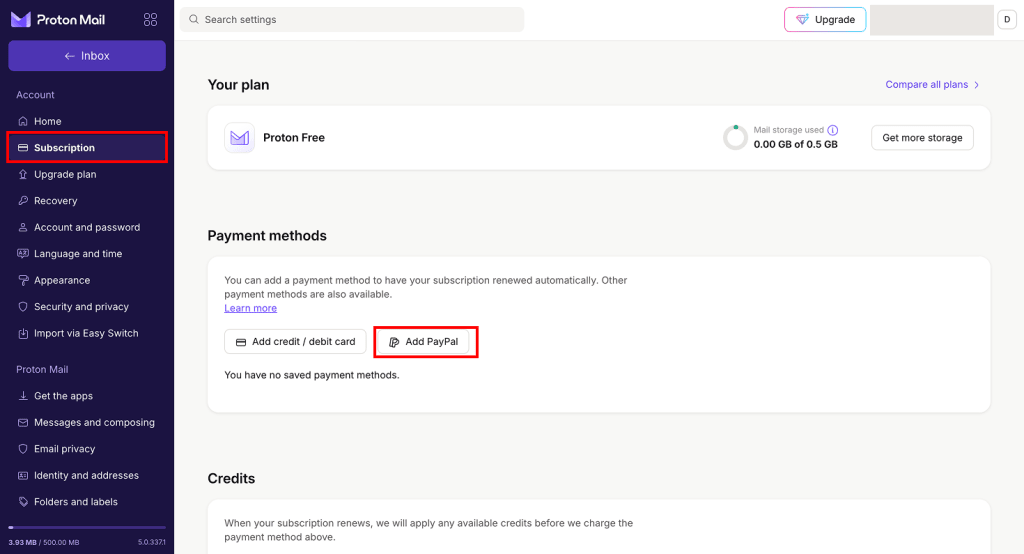Screen dimensions: 1024x554
Task: Click the Language and time icon
Action: 23,253
